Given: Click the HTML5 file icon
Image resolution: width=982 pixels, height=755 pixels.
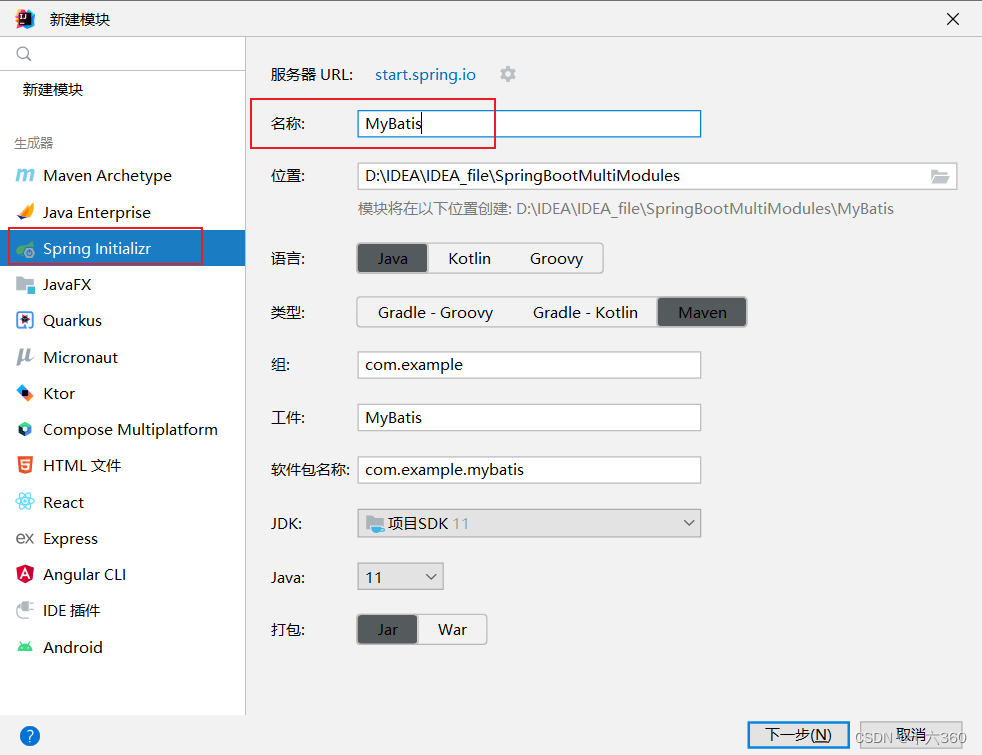Looking at the screenshot, I should 24,465.
